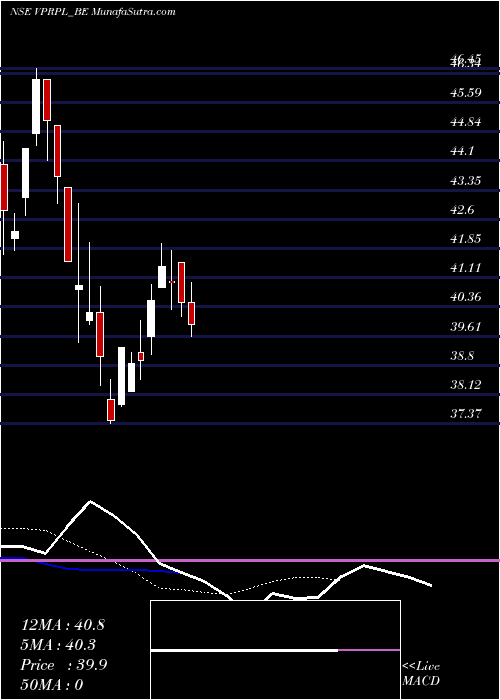500x700 pixels.
Task: Click the lowest red candle near 37.37
Action: 111,410
